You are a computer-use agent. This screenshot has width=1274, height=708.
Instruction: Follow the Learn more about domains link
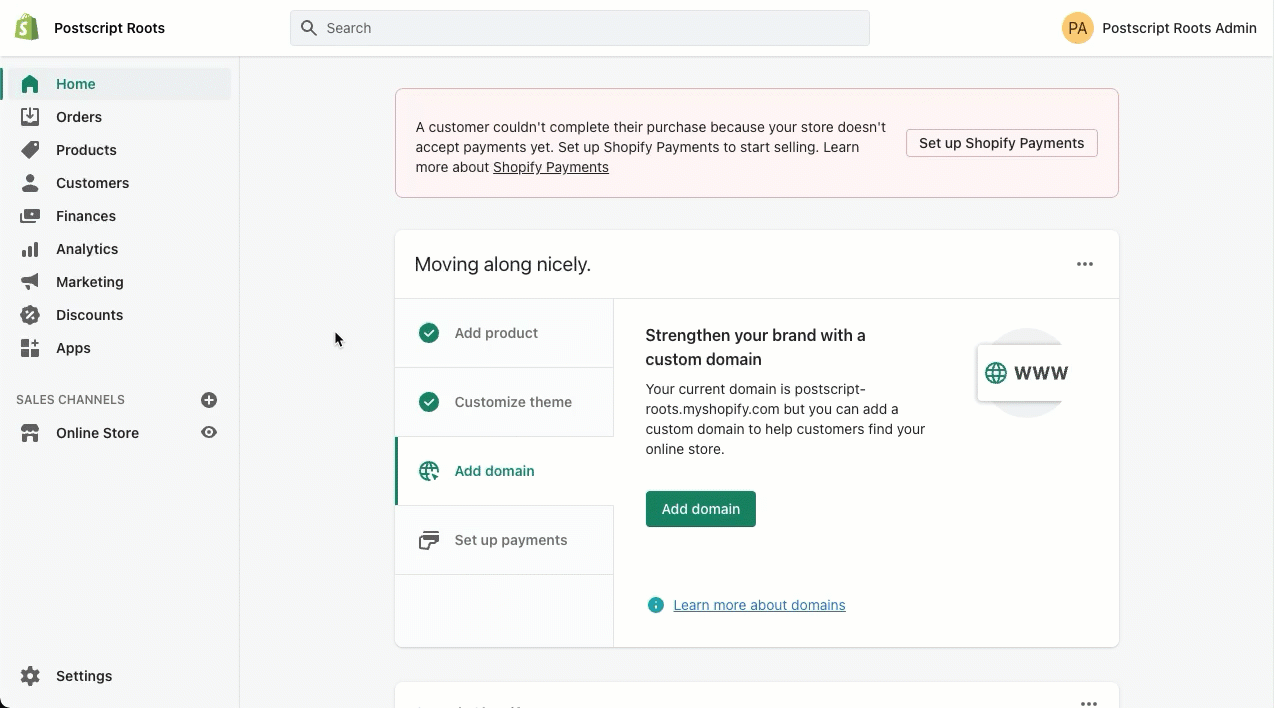pyautogui.click(x=759, y=605)
